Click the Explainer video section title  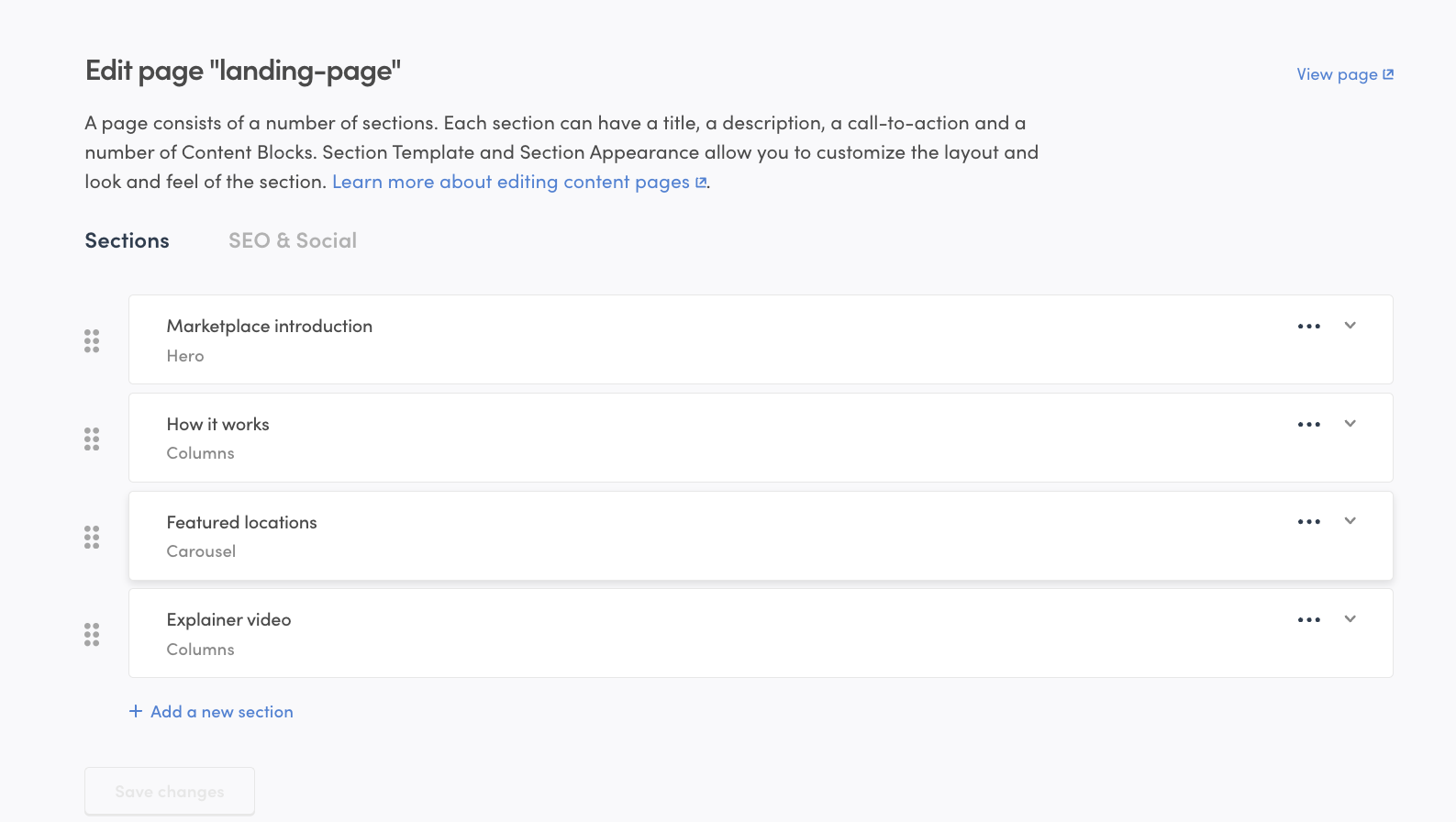tap(228, 620)
